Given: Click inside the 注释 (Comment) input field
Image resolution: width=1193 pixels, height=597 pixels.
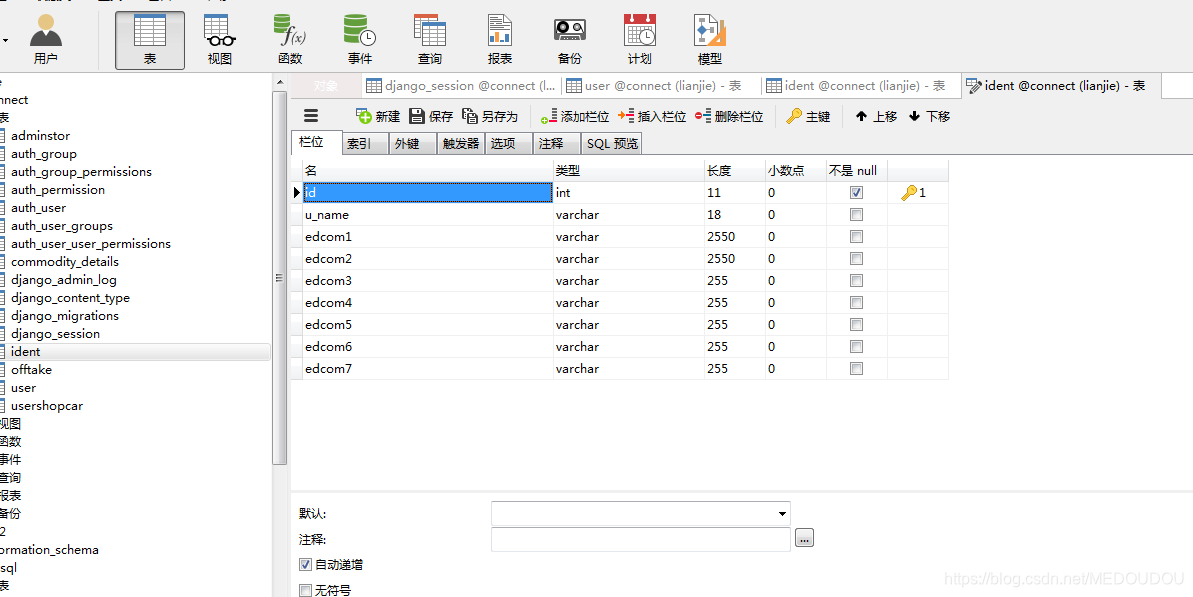Looking at the screenshot, I should pos(641,539).
